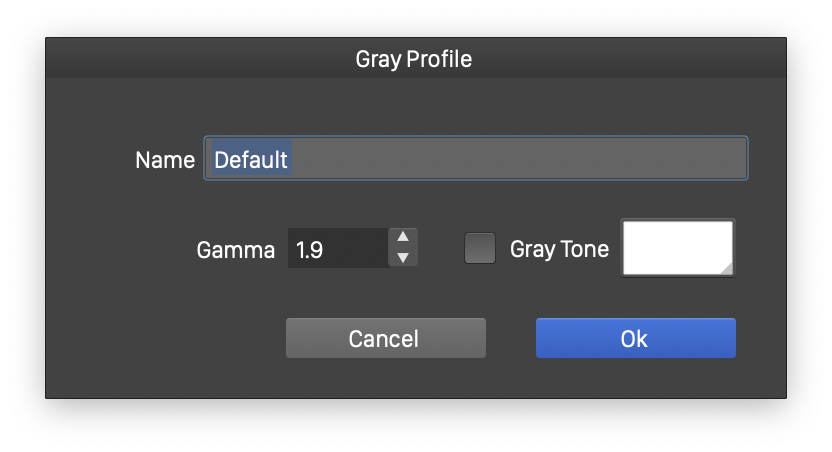Image resolution: width=832 pixels, height=452 pixels.
Task: Click the Gamma label
Action: [236, 250]
